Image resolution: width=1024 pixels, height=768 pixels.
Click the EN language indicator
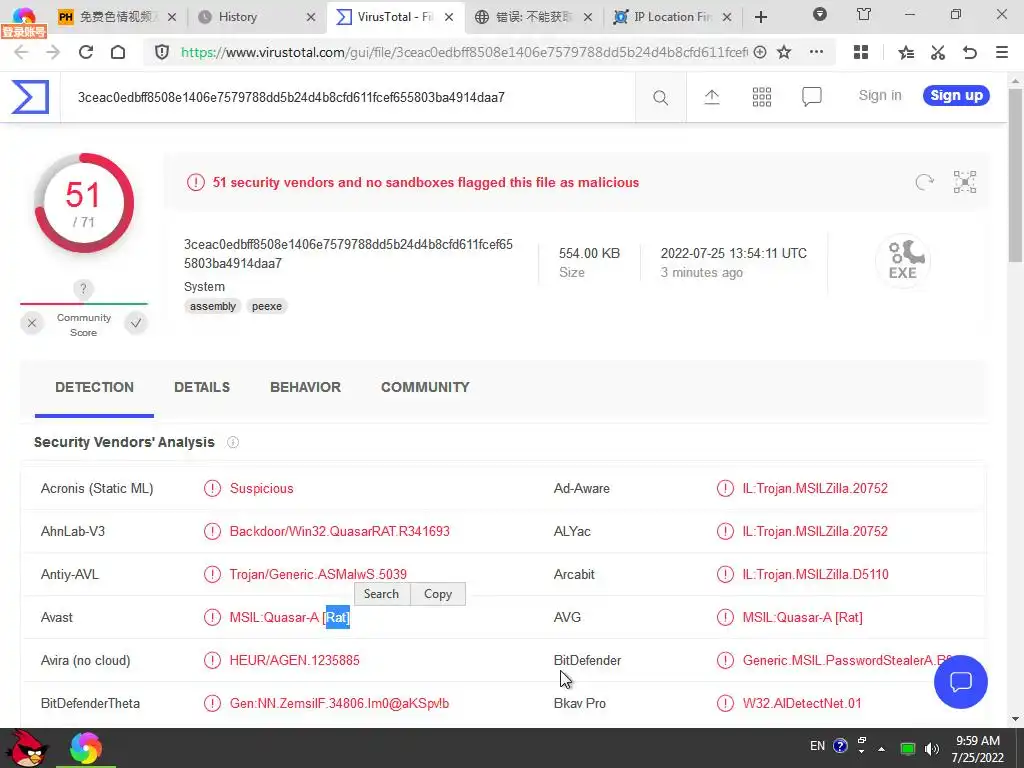[x=817, y=746]
